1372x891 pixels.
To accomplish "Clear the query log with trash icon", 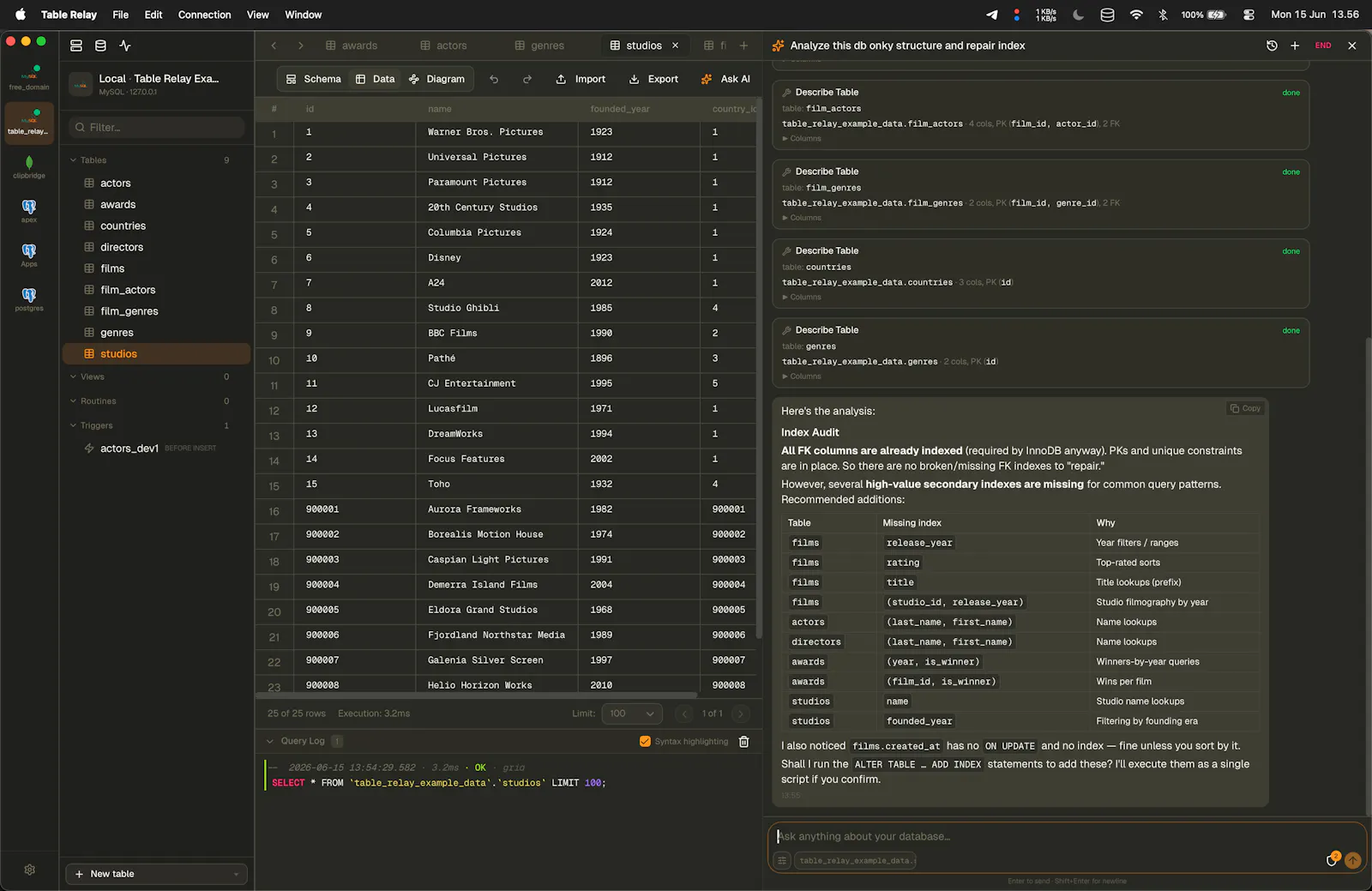I will click(744, 742).
